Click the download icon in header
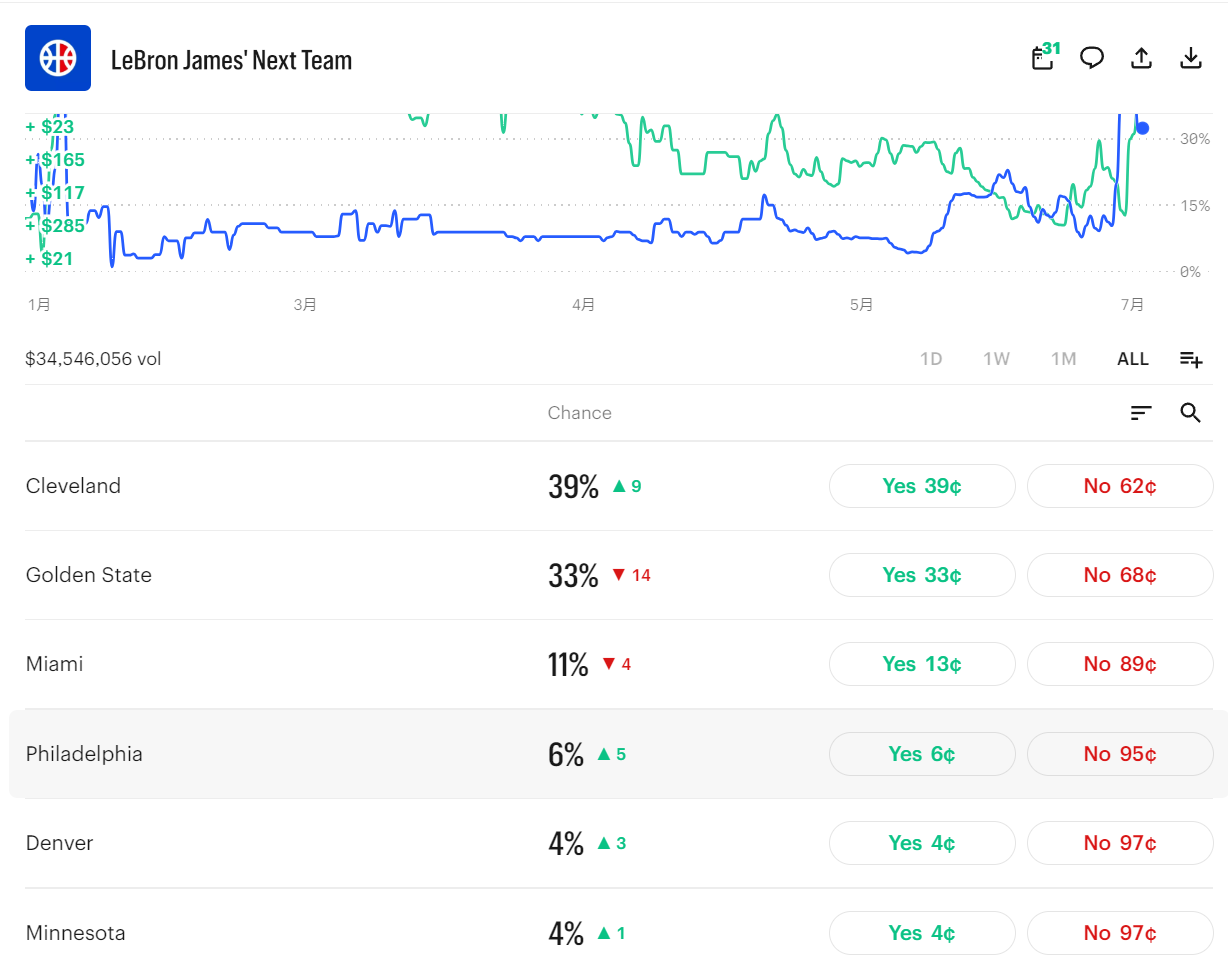 (1190, 58)
